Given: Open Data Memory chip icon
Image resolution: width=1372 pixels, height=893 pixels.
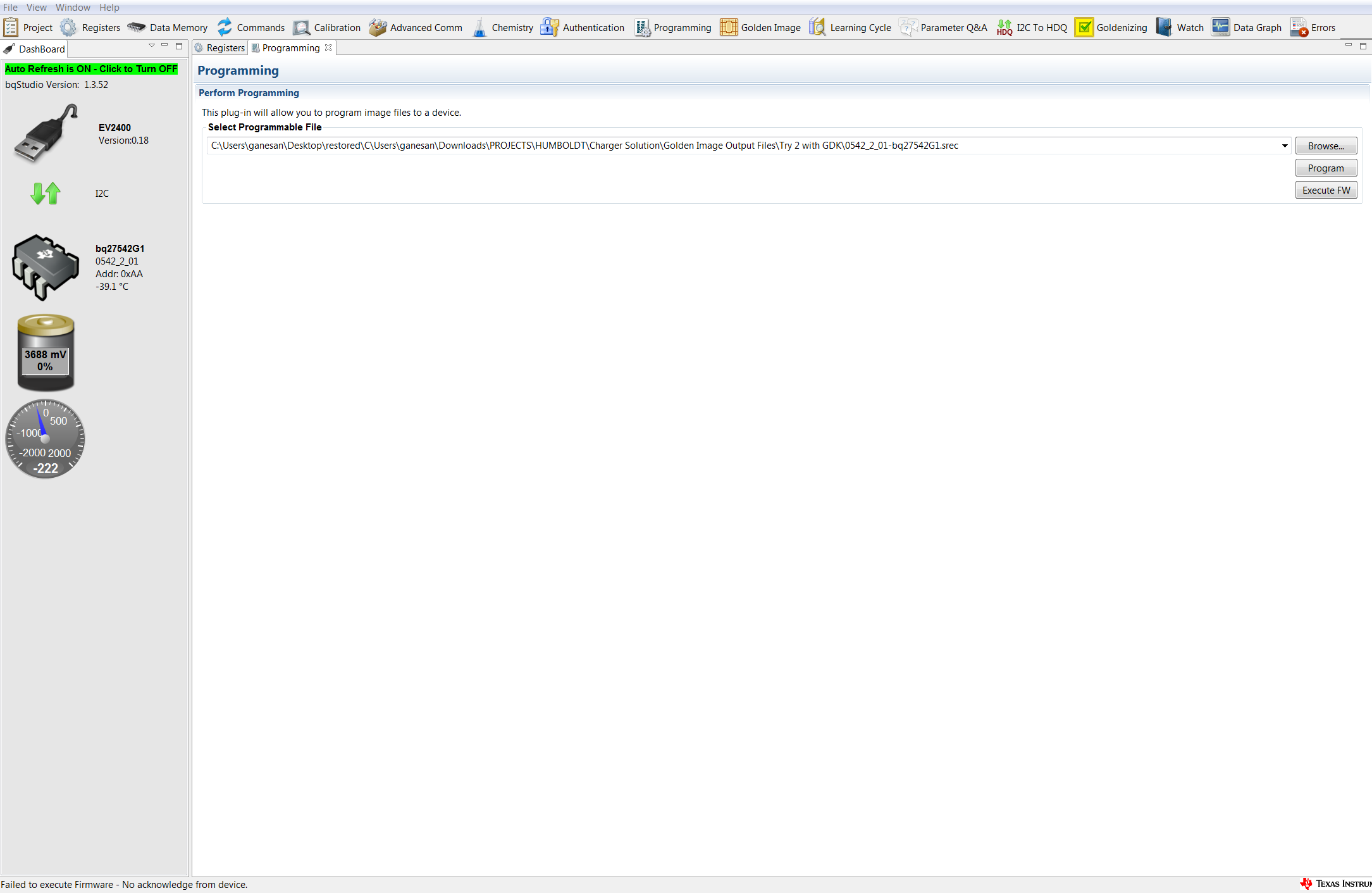Looking at the screenshot, I should tap(136, 27).
